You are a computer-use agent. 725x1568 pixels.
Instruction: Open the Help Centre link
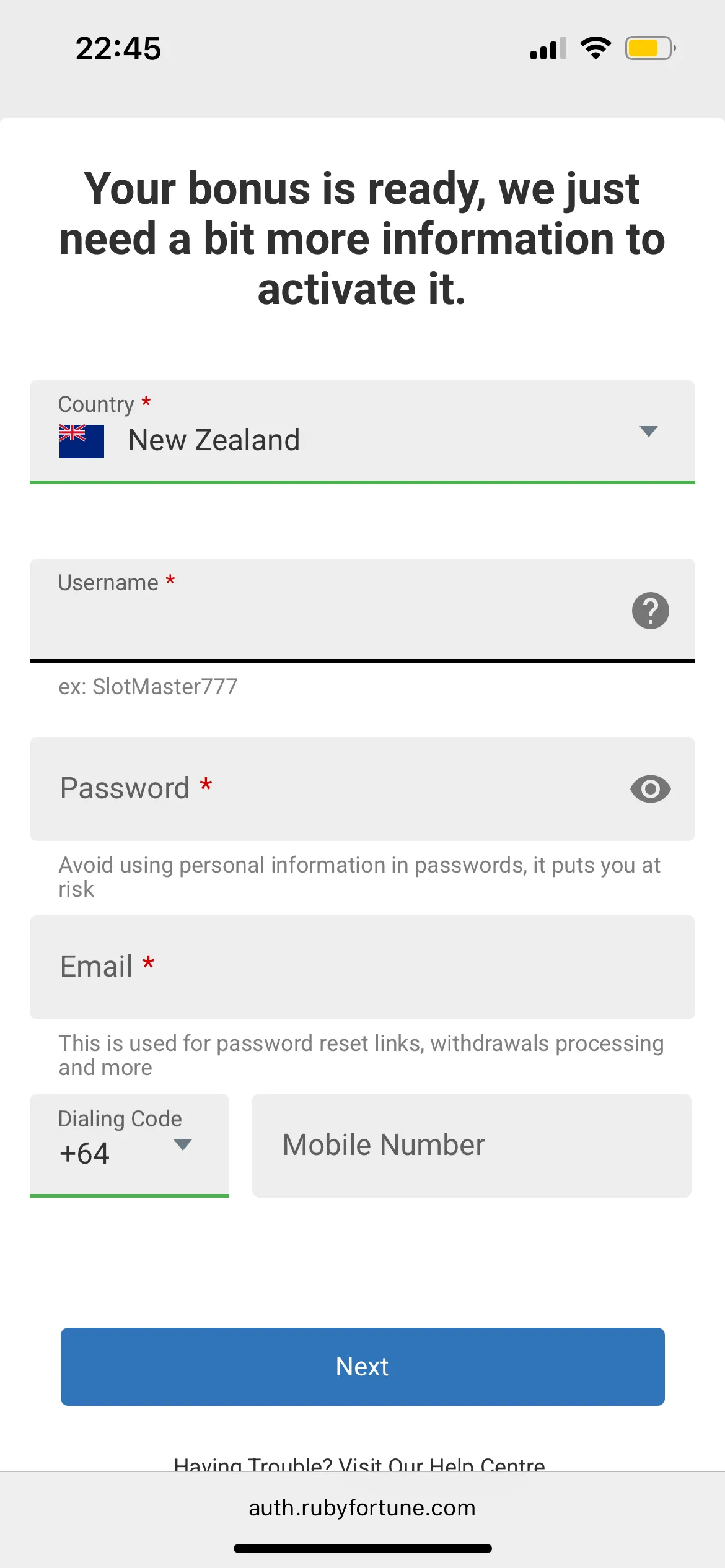[359, 1464]
